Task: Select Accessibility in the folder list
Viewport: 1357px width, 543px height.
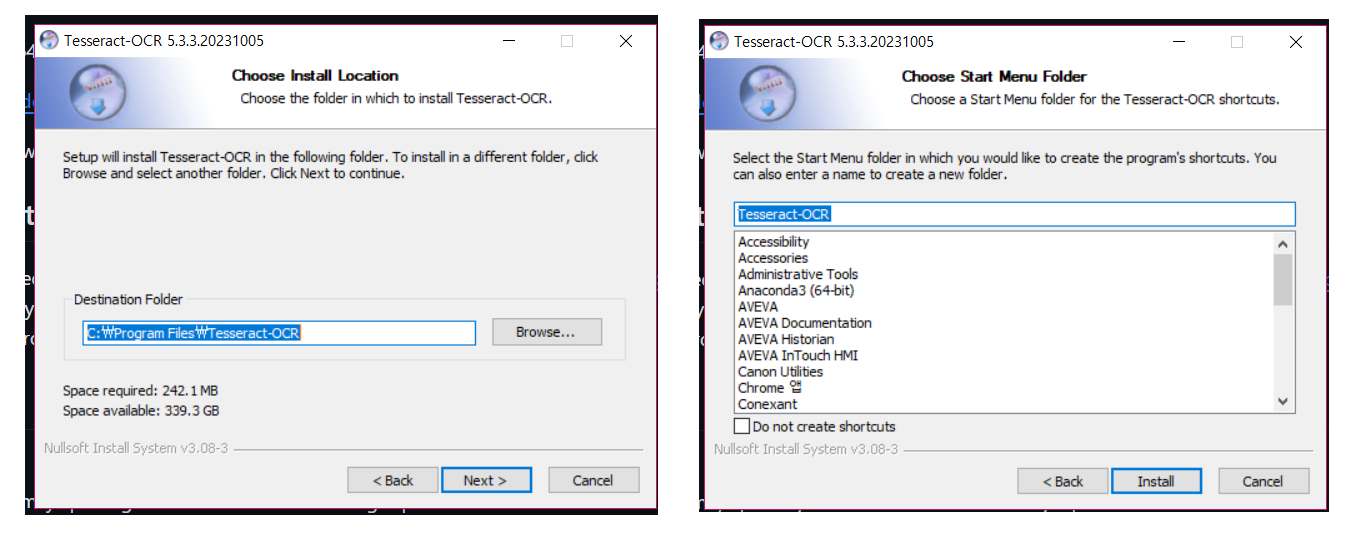Action: click(x=773, y=241)
